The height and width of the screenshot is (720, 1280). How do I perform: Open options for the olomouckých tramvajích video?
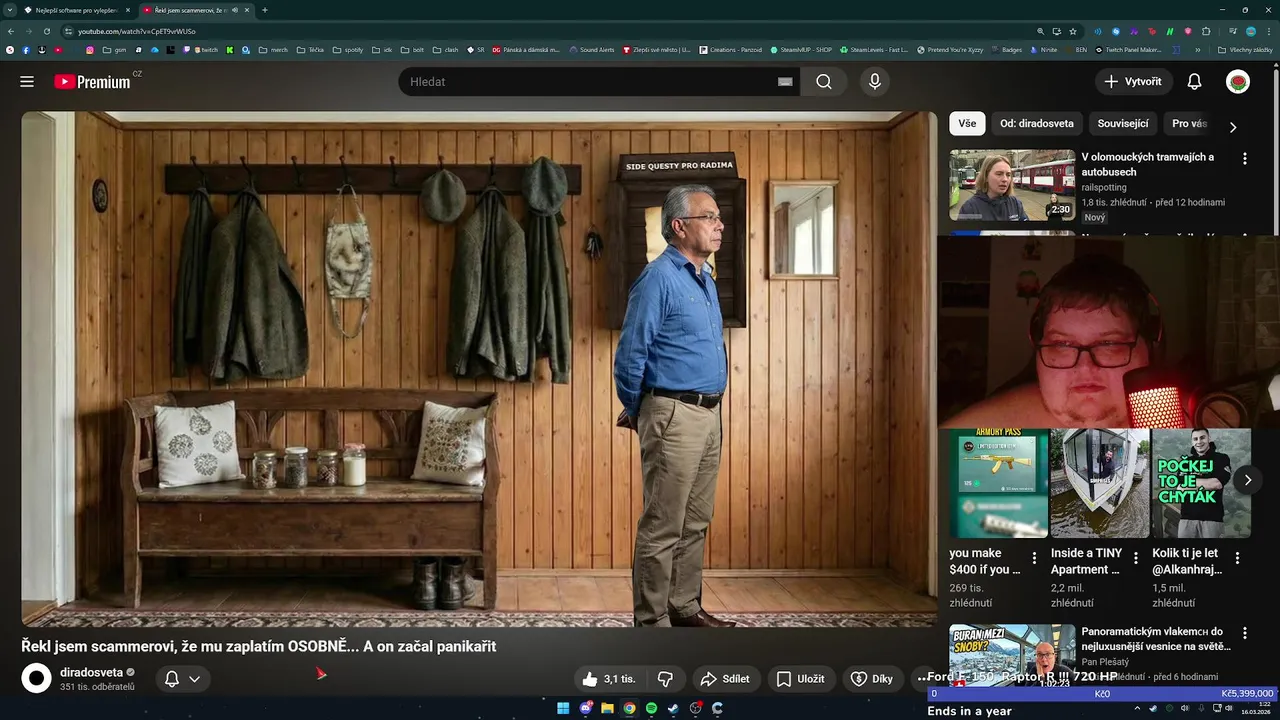coord(1245,159)
